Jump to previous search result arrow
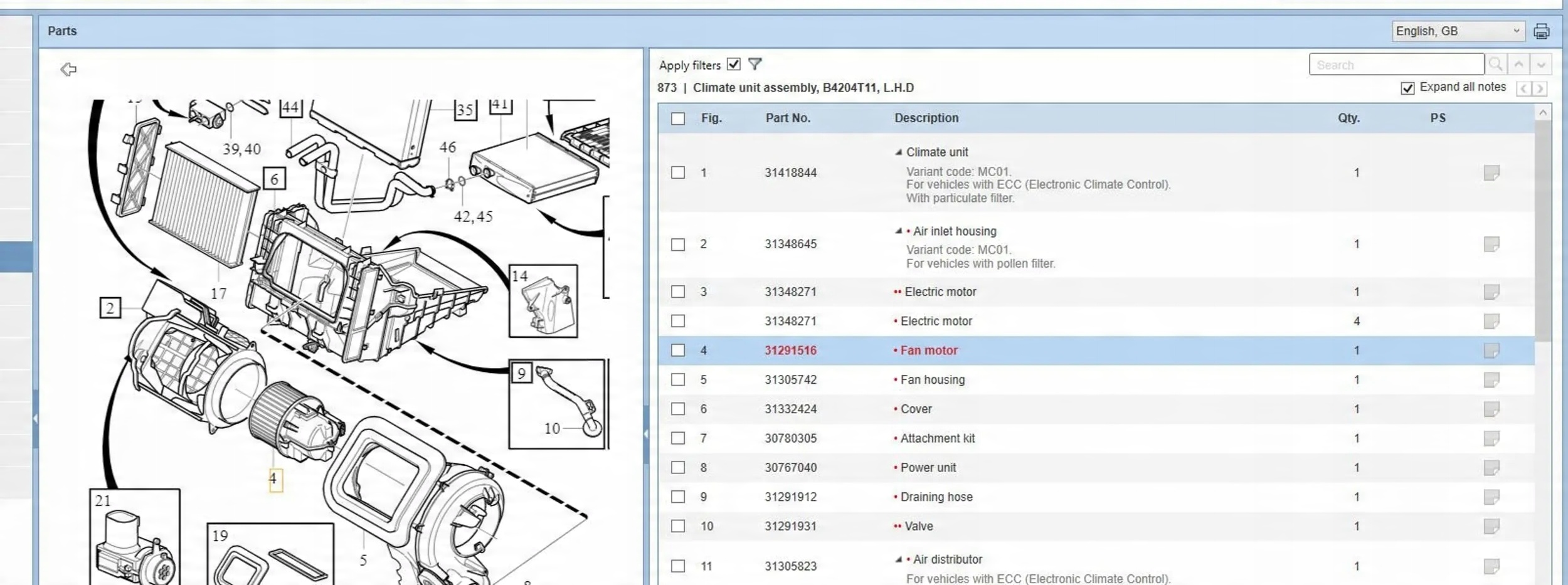 click(x=1518, y=64)
